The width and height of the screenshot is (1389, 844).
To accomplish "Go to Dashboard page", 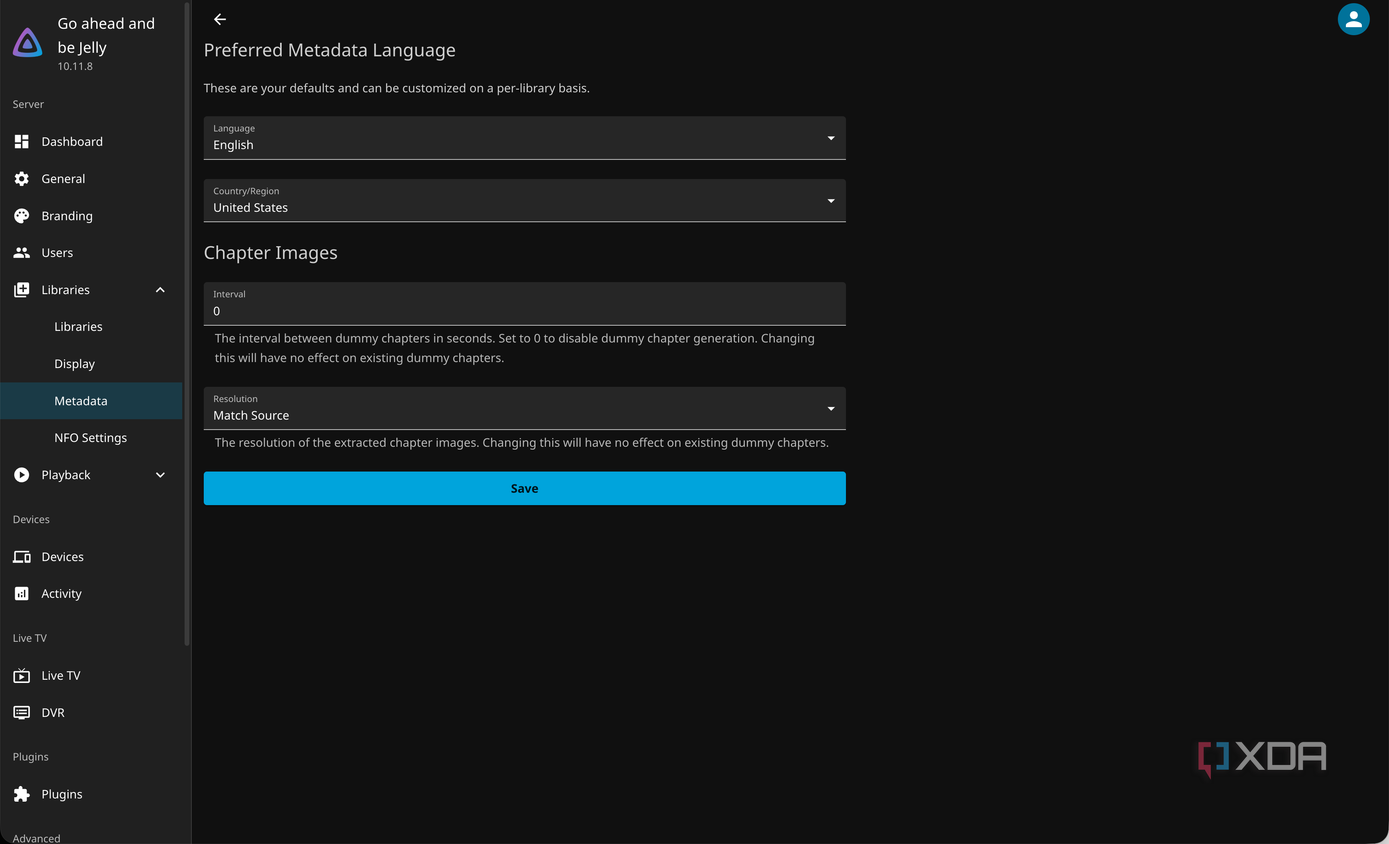I will point(72,142).
